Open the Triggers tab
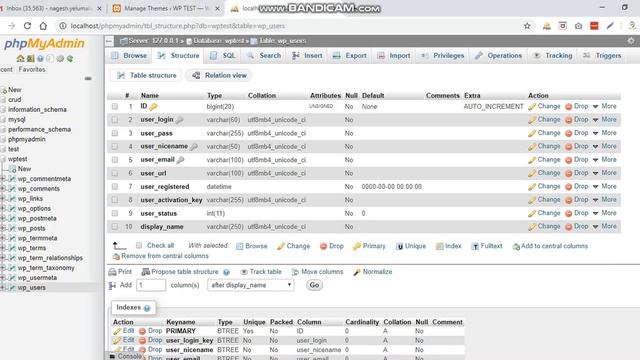The image size is (640, 360). 602,56
